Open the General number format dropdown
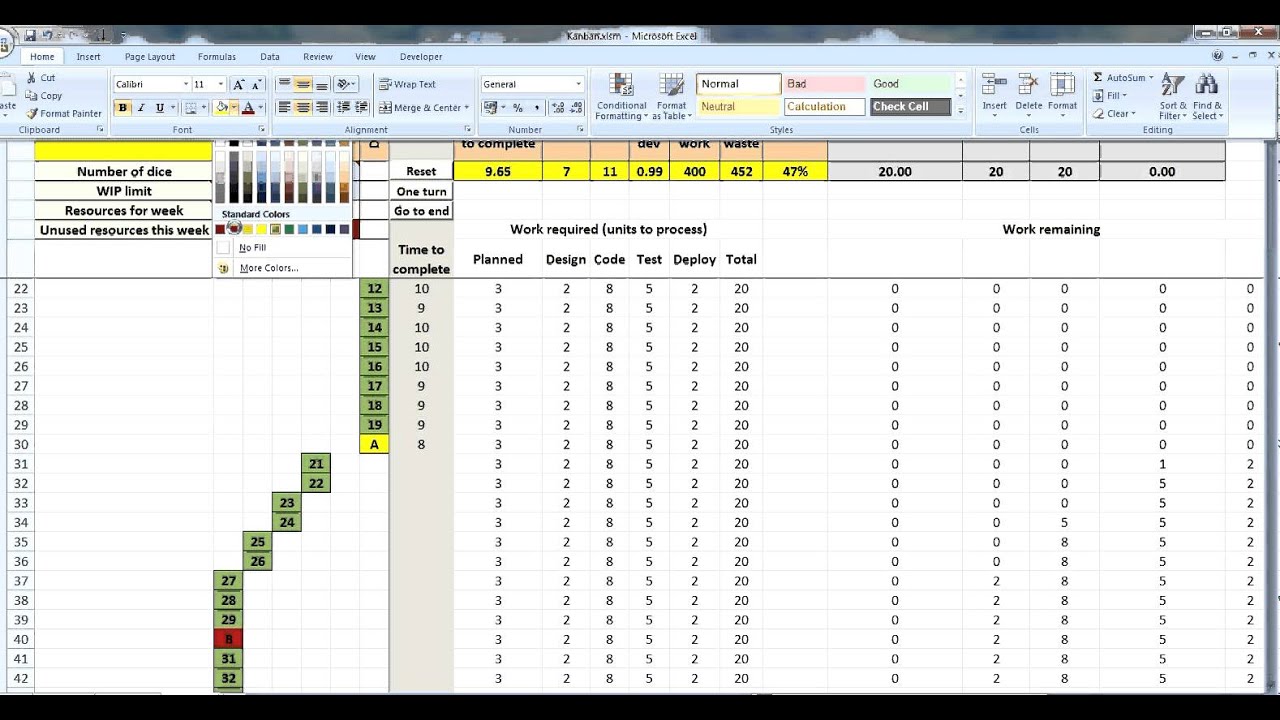Viewport: 1280px width, 720px height. (x=578, y=85)
